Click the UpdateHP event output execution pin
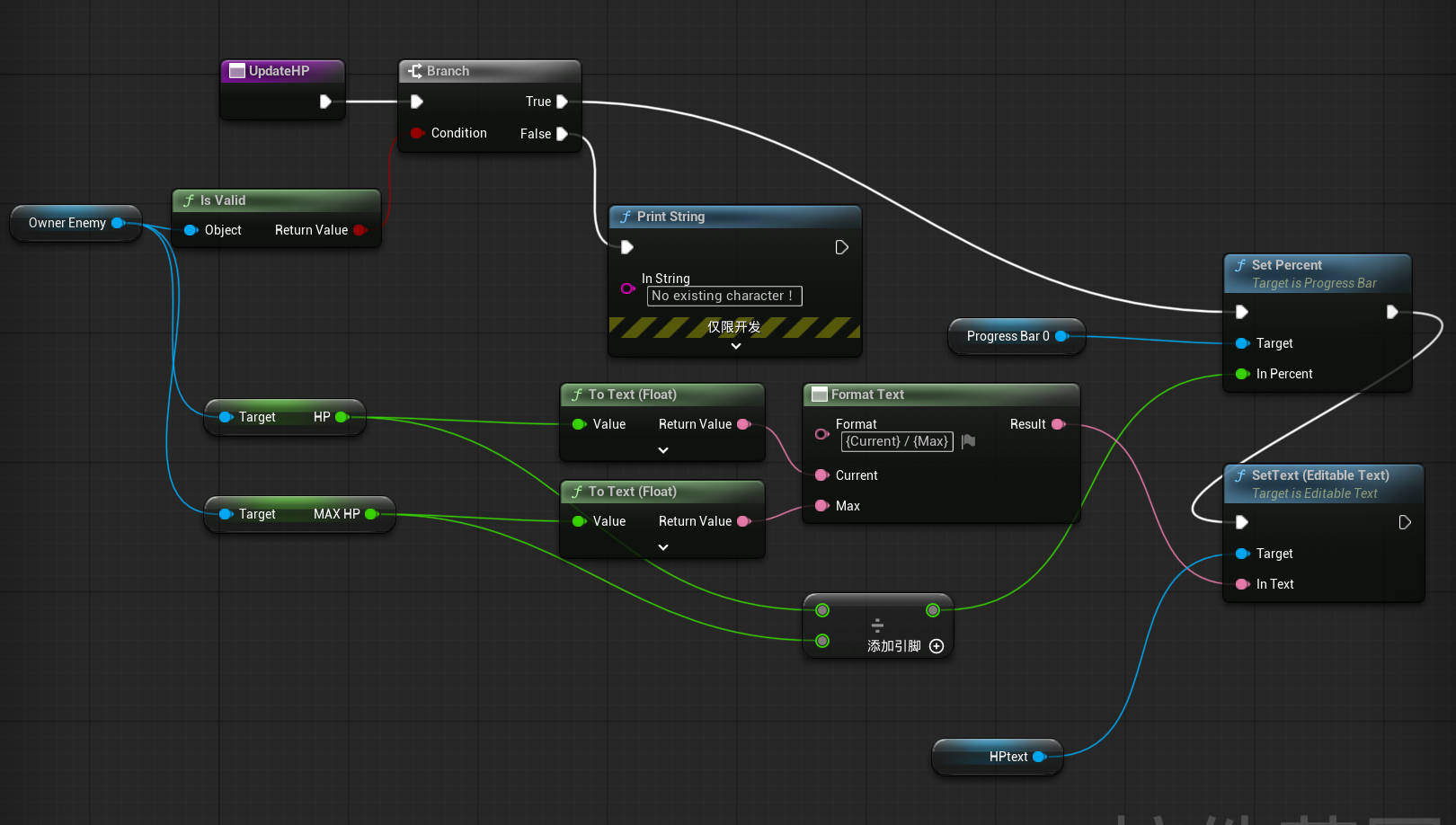 pos(325,102)
